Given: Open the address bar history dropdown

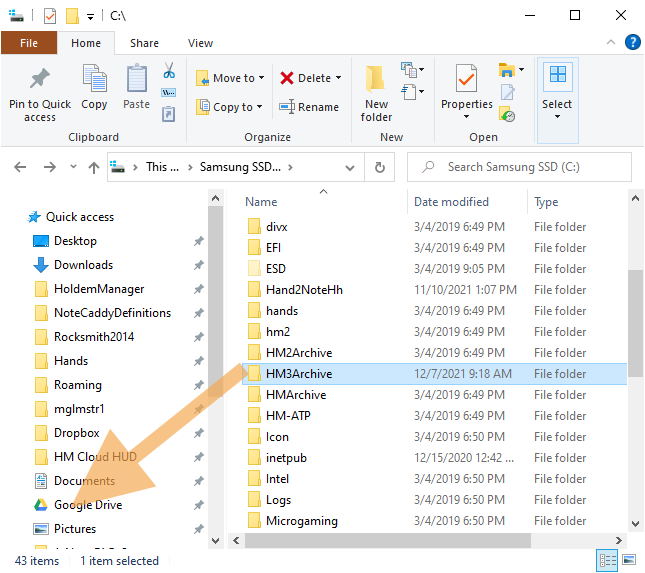Looking at the screenshot, I should (350, 168).
